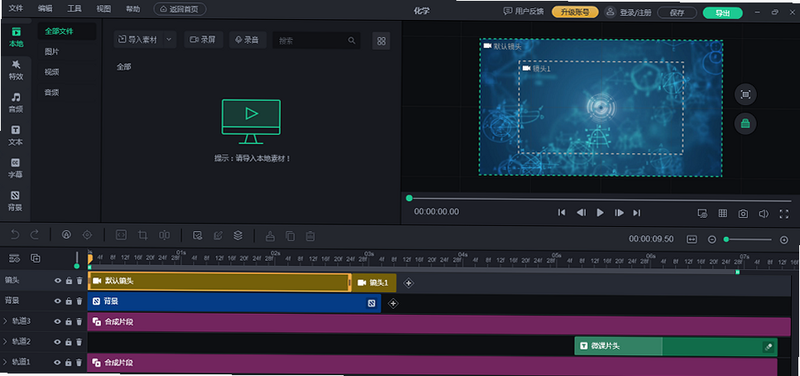This screenshot has width=800, height=376.
Task: Click the preview playback progress bar handle
Action: pos(409,198)
